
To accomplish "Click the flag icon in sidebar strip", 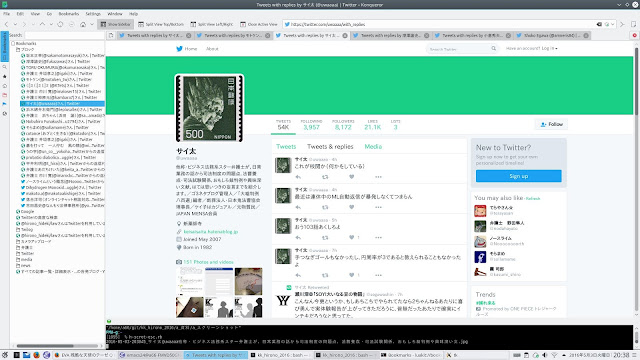I will point(4,104).
